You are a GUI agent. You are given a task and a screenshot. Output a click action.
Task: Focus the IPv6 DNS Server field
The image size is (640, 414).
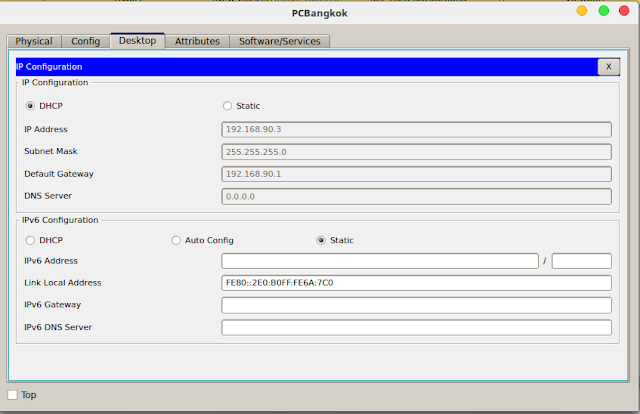click(416, 327)
